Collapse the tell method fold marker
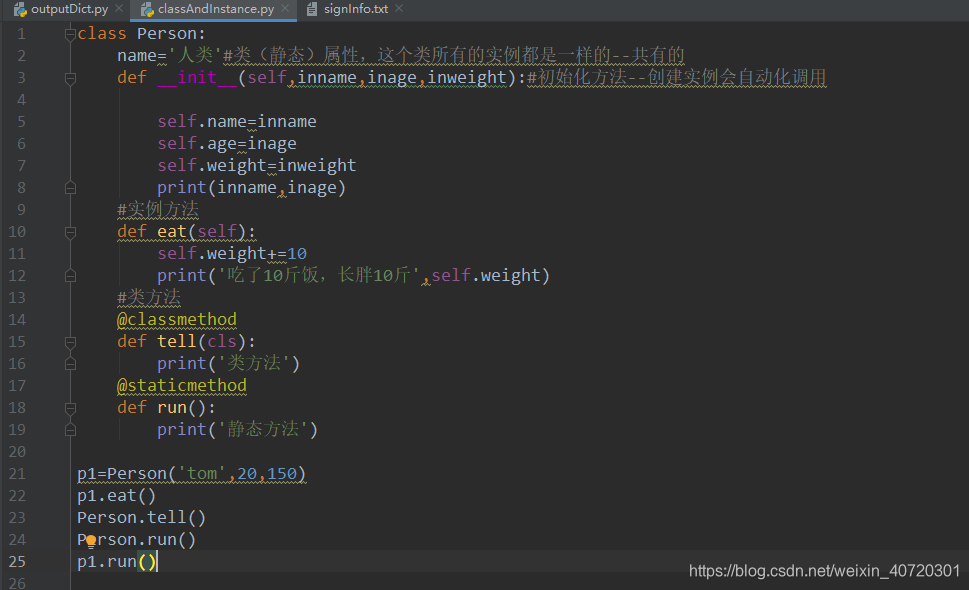Image resolution: width=969 pixels, height=590 pixels. coord(70,342)
